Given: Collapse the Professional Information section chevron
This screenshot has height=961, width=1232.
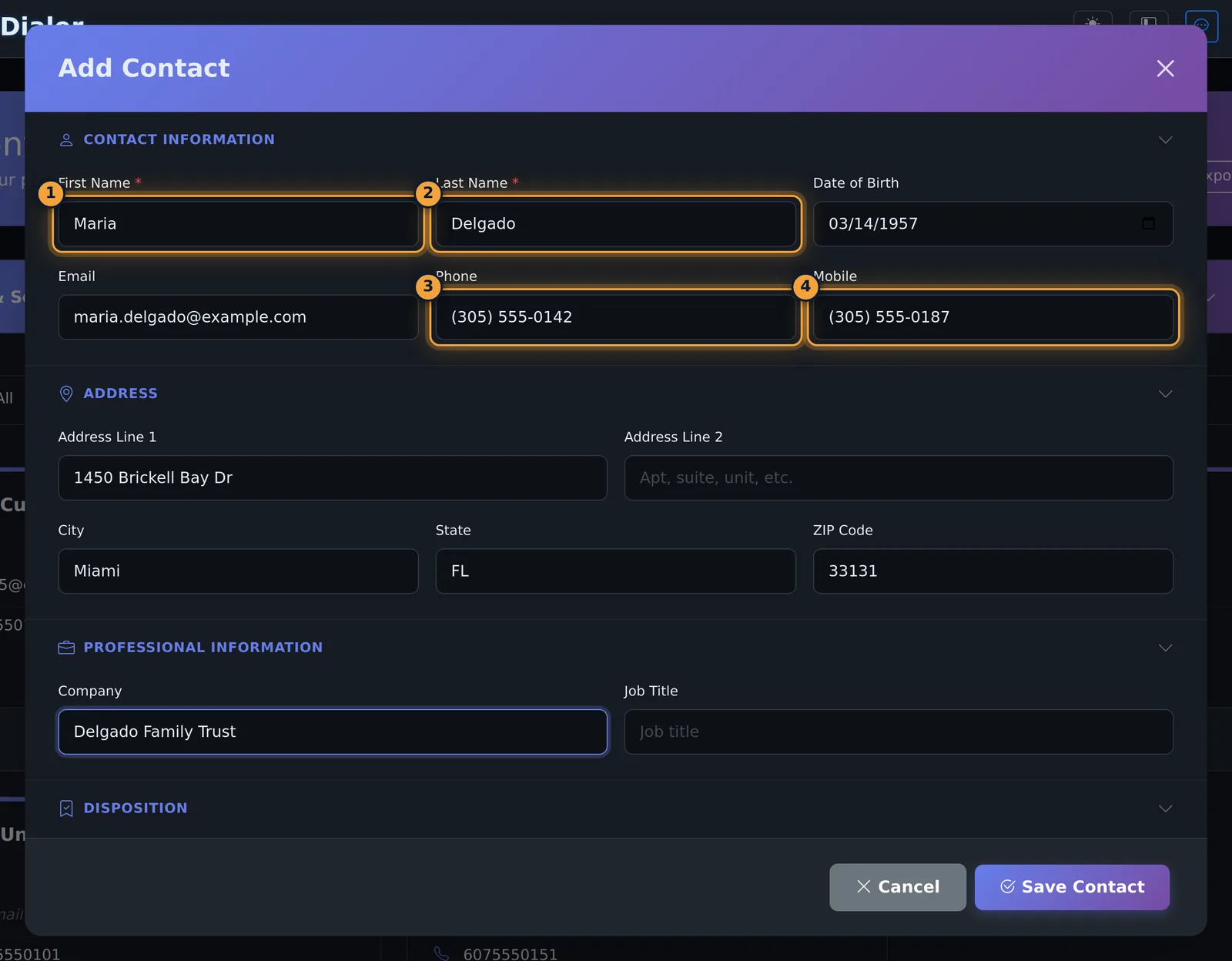Looking at the screenshot, I should tap(1165, 648).
